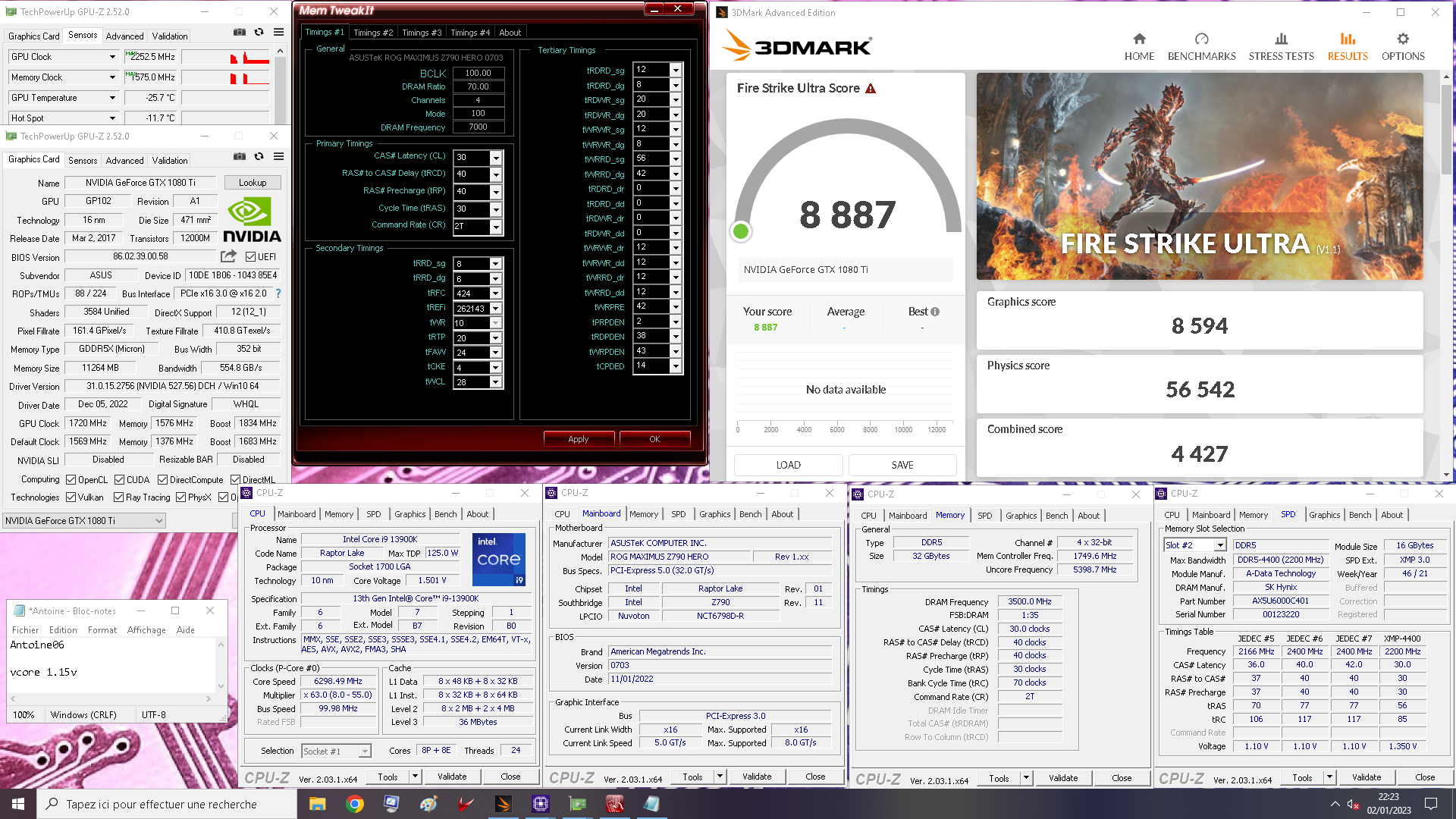Open Format menu in Notepad
The width and height of the screenshot is (1456, 819).
pos(102,630)
